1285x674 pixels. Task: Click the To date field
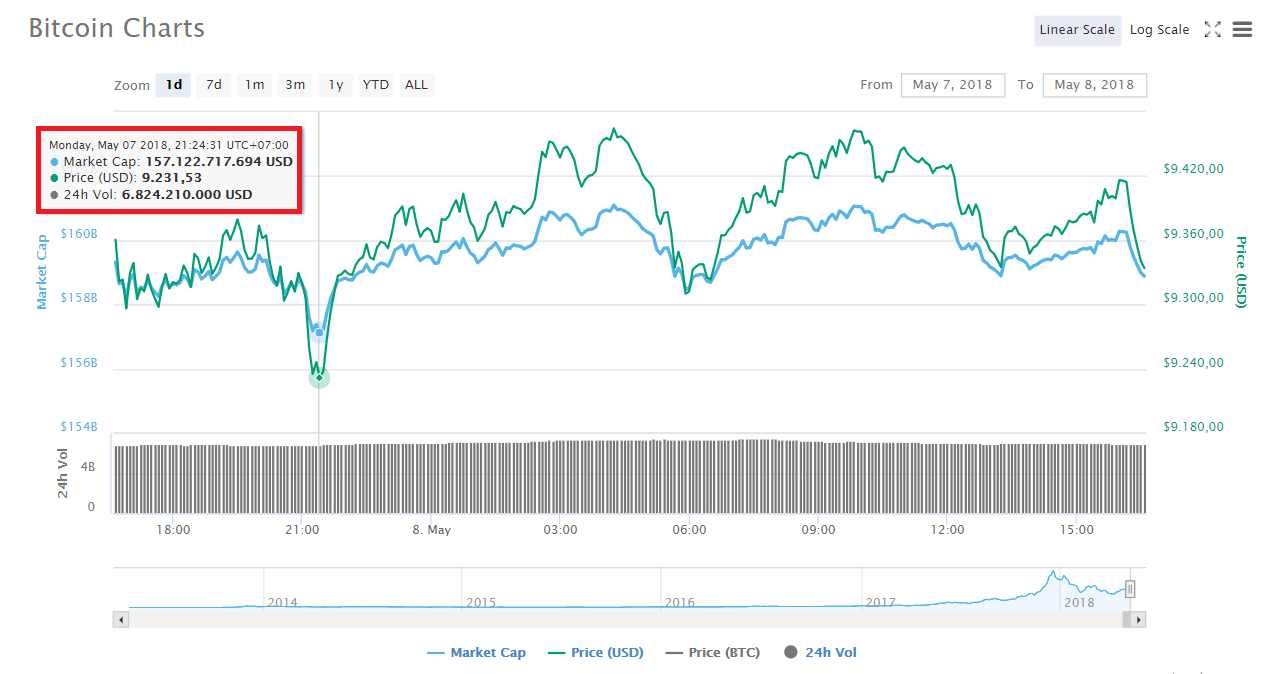[1094, 85]
